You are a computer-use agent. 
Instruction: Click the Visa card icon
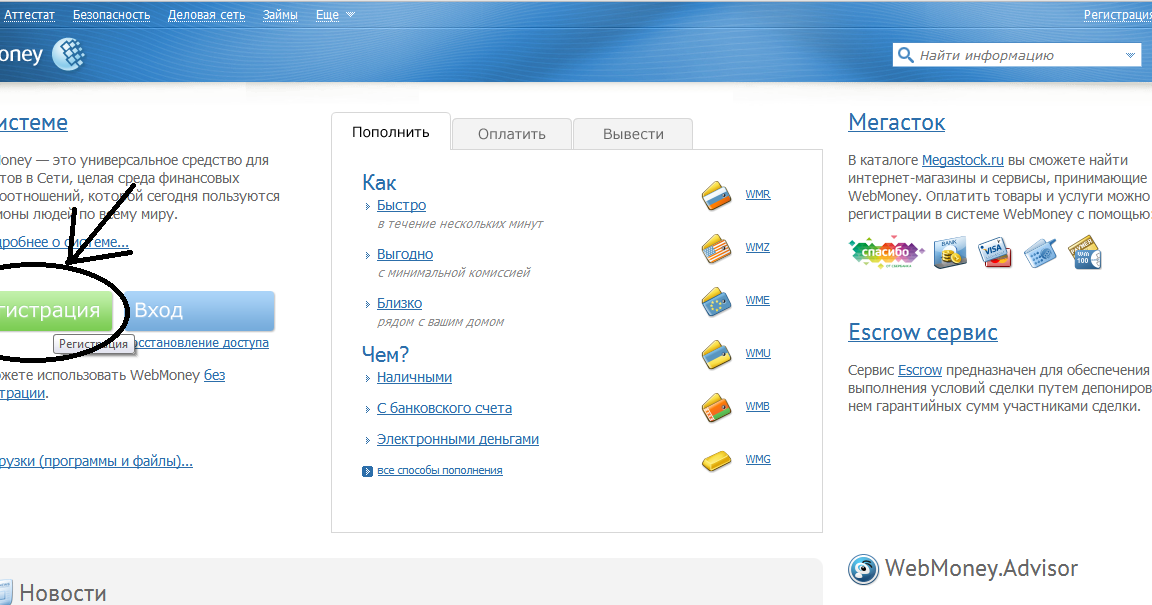994,252
